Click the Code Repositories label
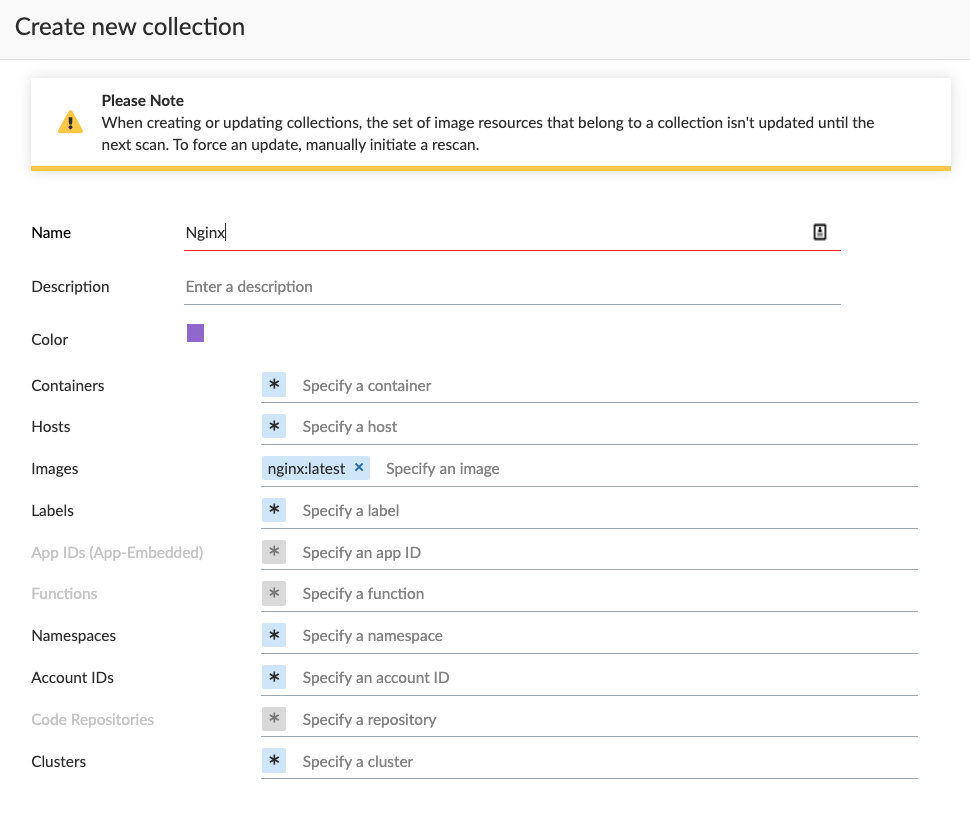970x828 pixels. (x=93, y=720)
